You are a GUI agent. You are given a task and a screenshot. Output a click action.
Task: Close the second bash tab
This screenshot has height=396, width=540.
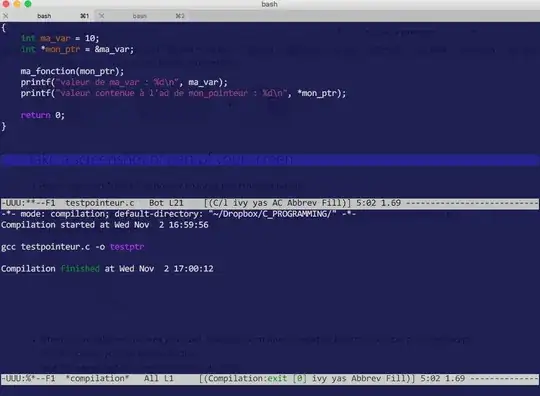[x=101, y=16]
